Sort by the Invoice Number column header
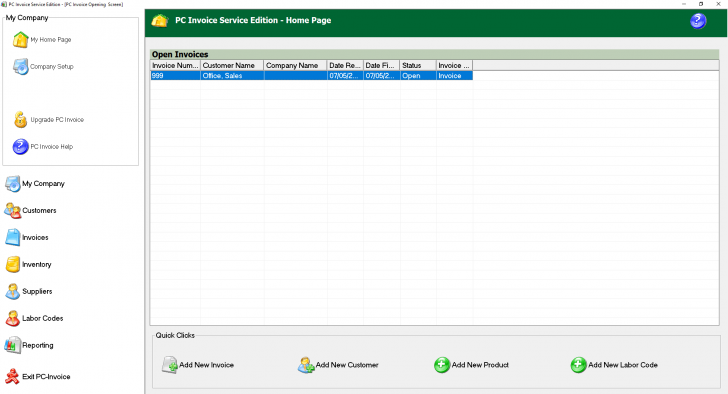Image resolution: width=728 pixels, height=394 pixels. tap(176, 65)
